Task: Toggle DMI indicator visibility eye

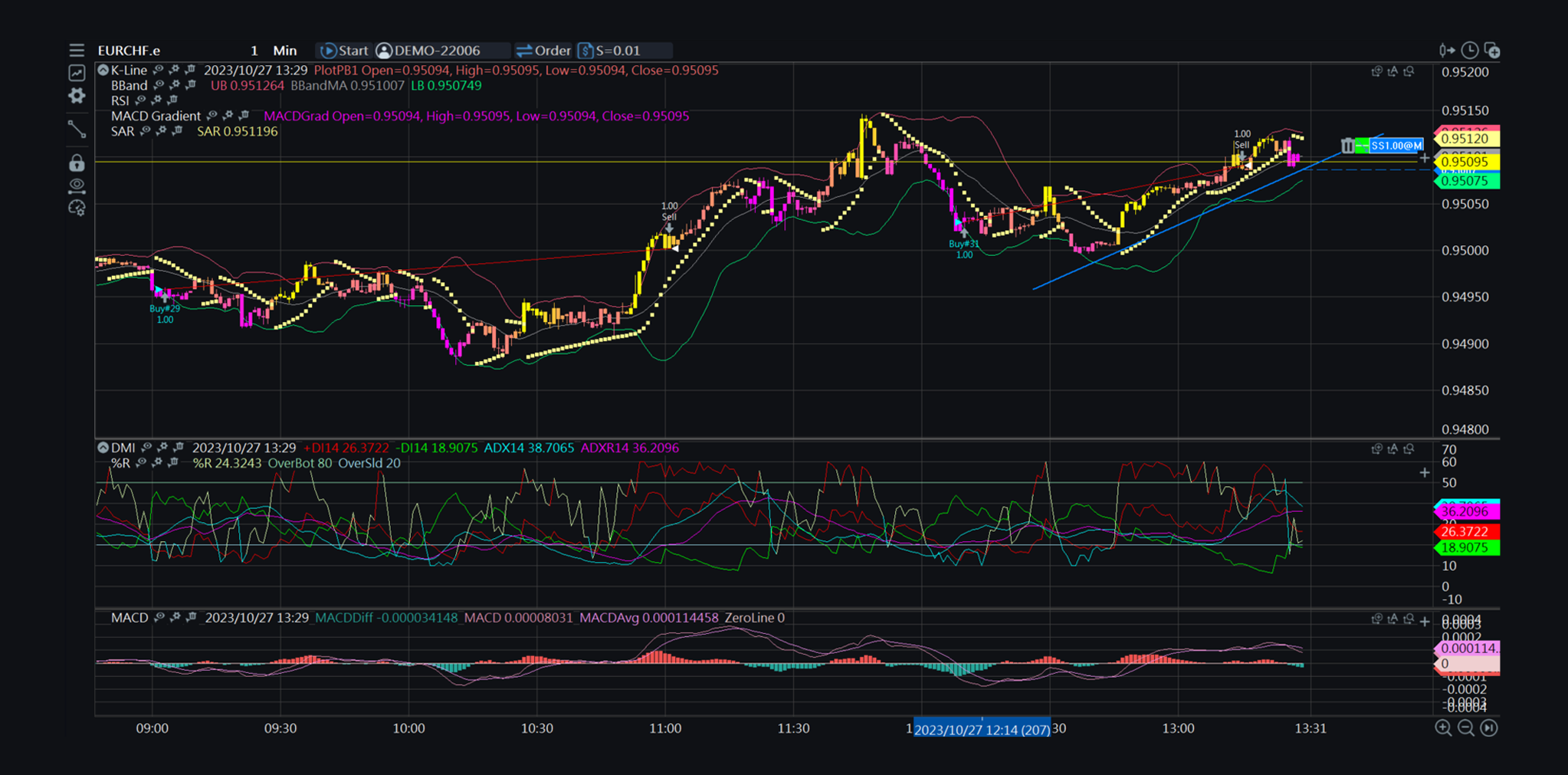Action: (x=146, y=448)
